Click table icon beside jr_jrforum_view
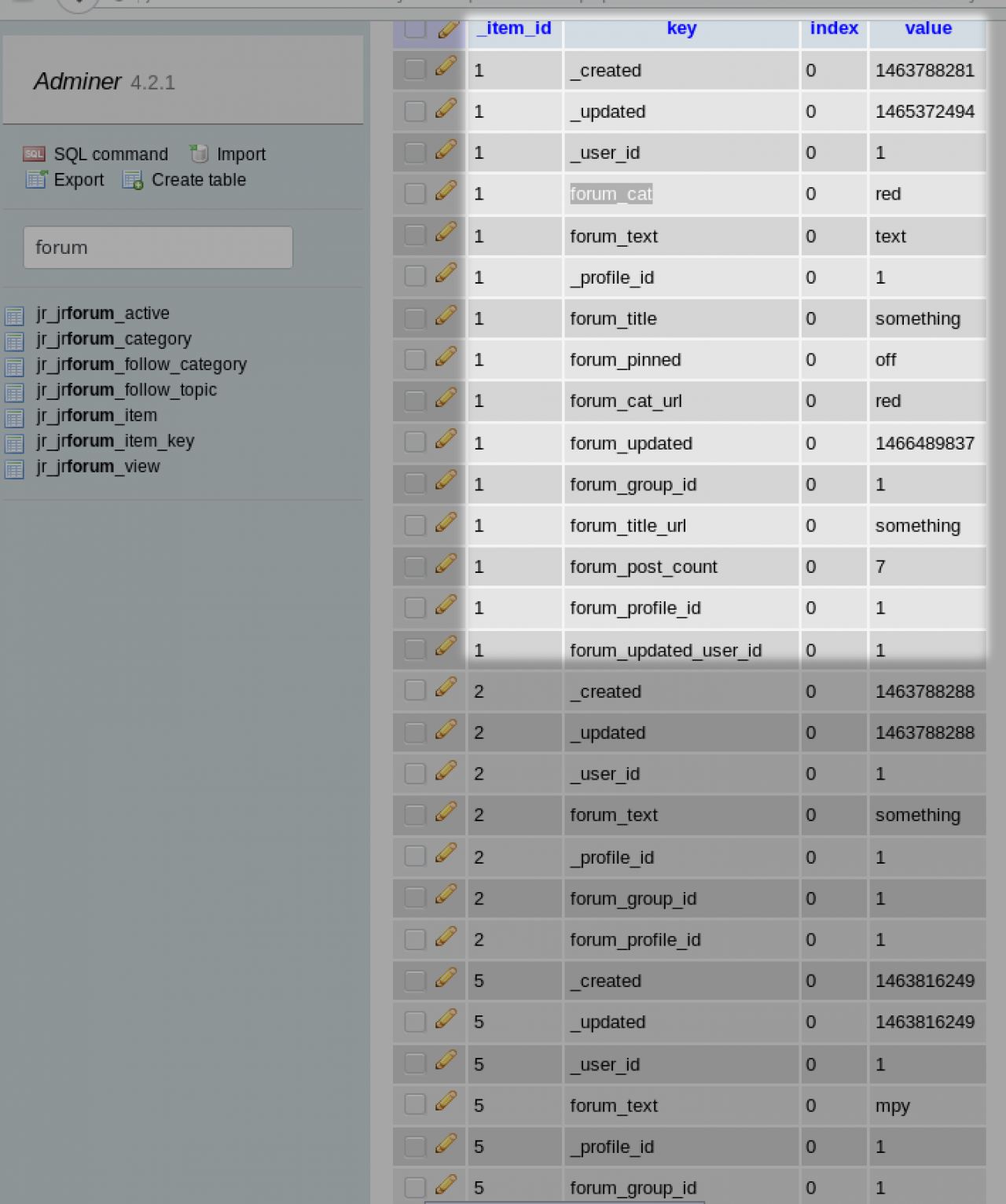This screenshot has height=1204, width=1006. pos(14,469)
